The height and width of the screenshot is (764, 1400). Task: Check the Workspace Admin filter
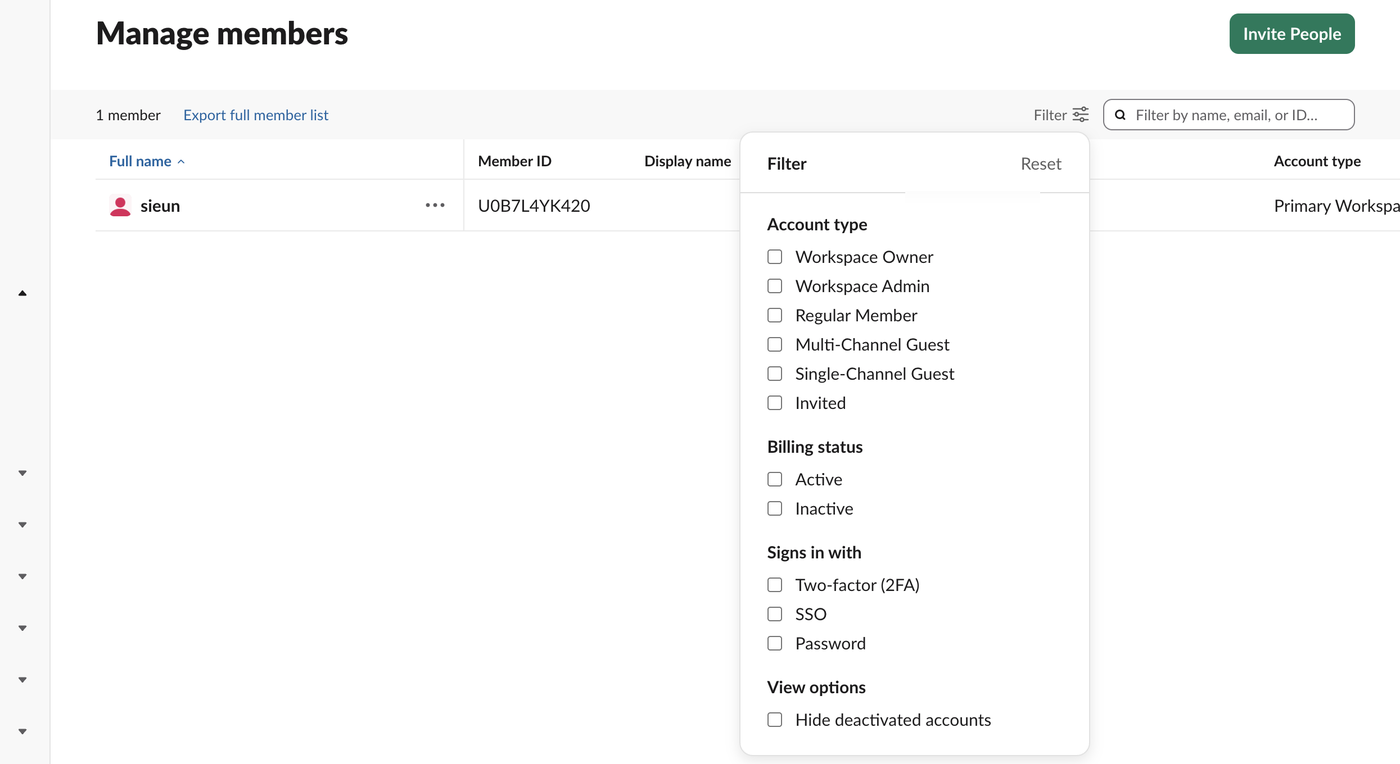pos(775,286)
